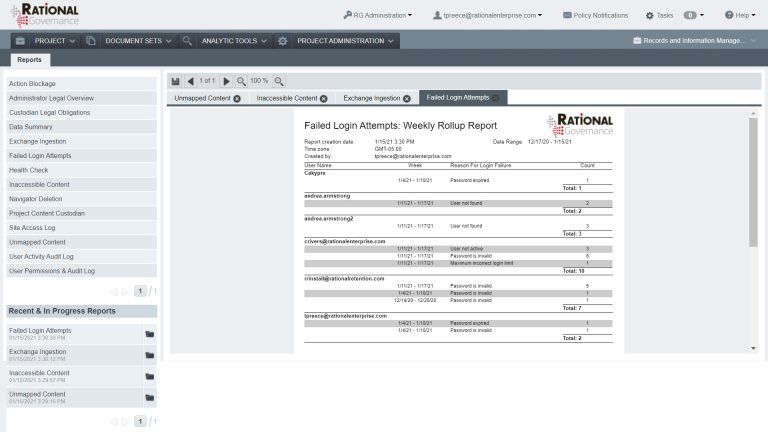The image size is (768, 432).
Task: Switch to the Exchange Ingestion tab
Action: [x=371, y=98]
